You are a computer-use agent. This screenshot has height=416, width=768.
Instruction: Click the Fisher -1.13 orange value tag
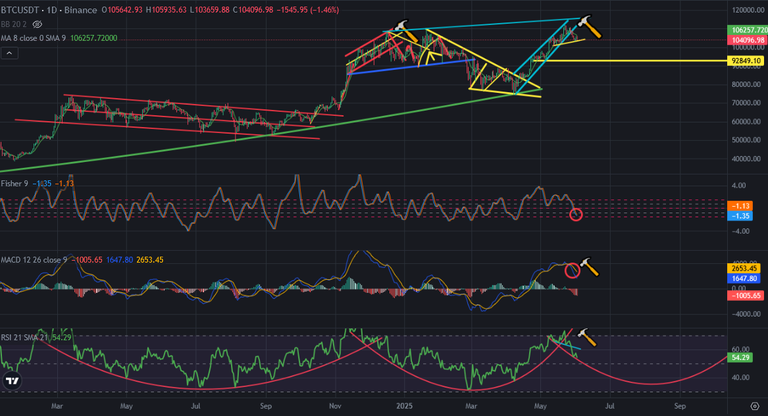pos(740,206)
